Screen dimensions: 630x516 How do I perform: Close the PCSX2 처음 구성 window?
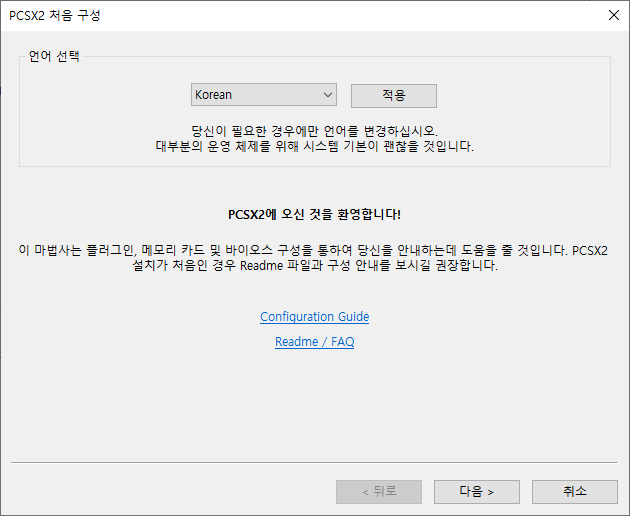click(614, 15)
